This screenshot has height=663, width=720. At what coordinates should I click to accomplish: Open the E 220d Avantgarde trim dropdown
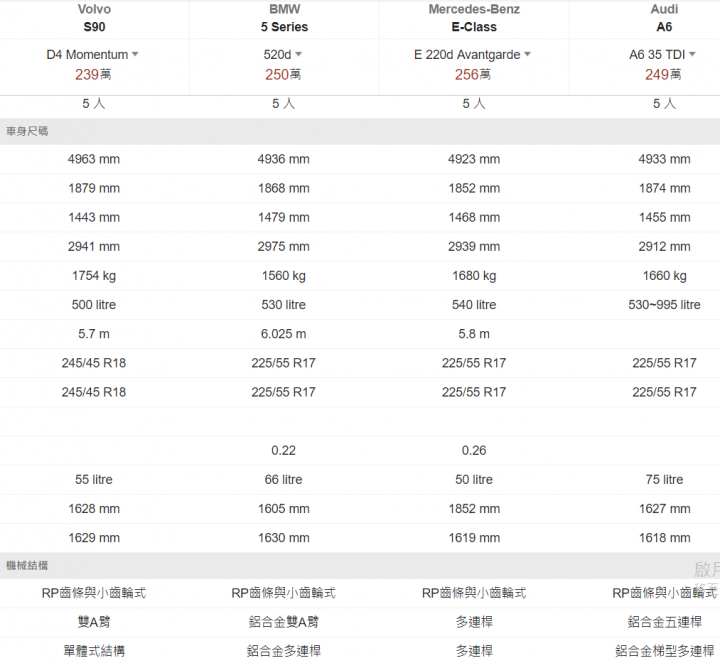coord(472,55)
